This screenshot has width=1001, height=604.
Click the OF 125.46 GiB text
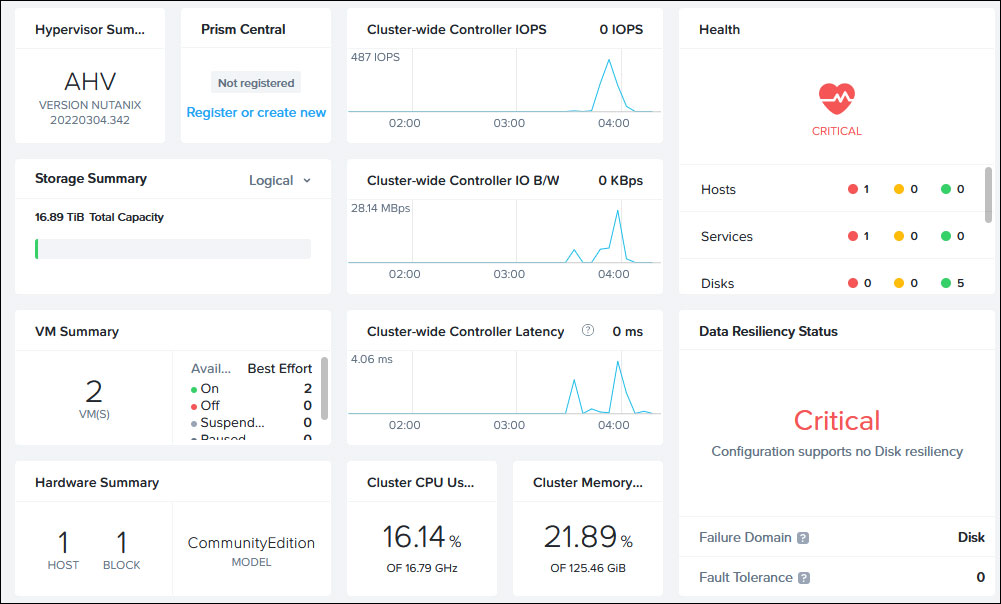coord(588,568)
